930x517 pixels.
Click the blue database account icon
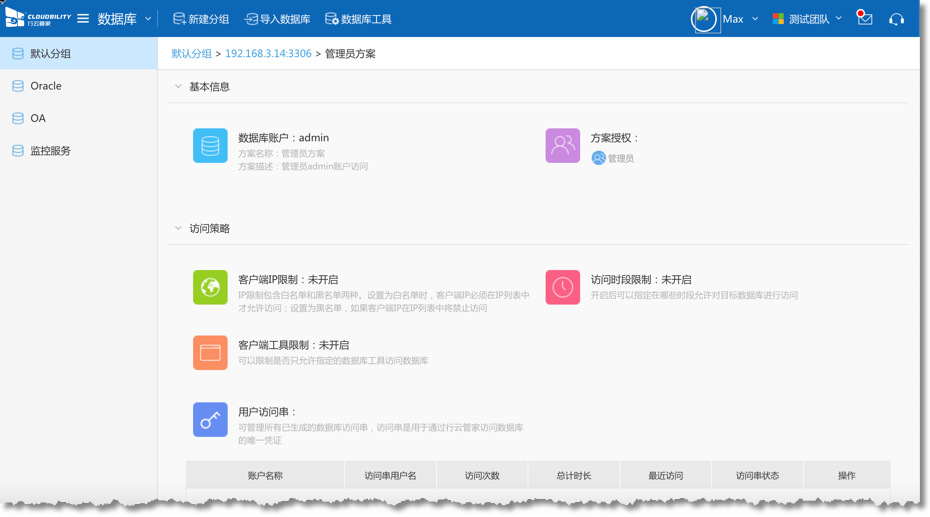coord(210,146)
